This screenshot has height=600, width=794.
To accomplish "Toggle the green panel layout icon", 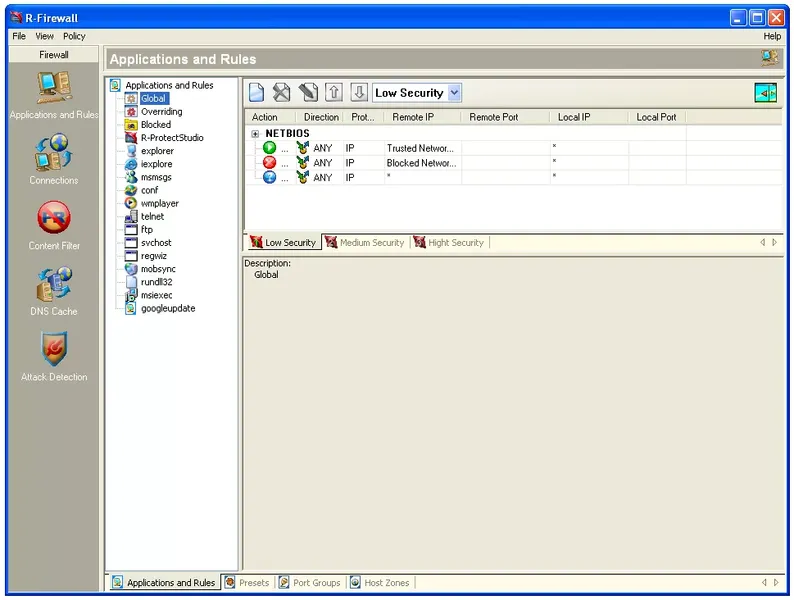I will 765,93.
